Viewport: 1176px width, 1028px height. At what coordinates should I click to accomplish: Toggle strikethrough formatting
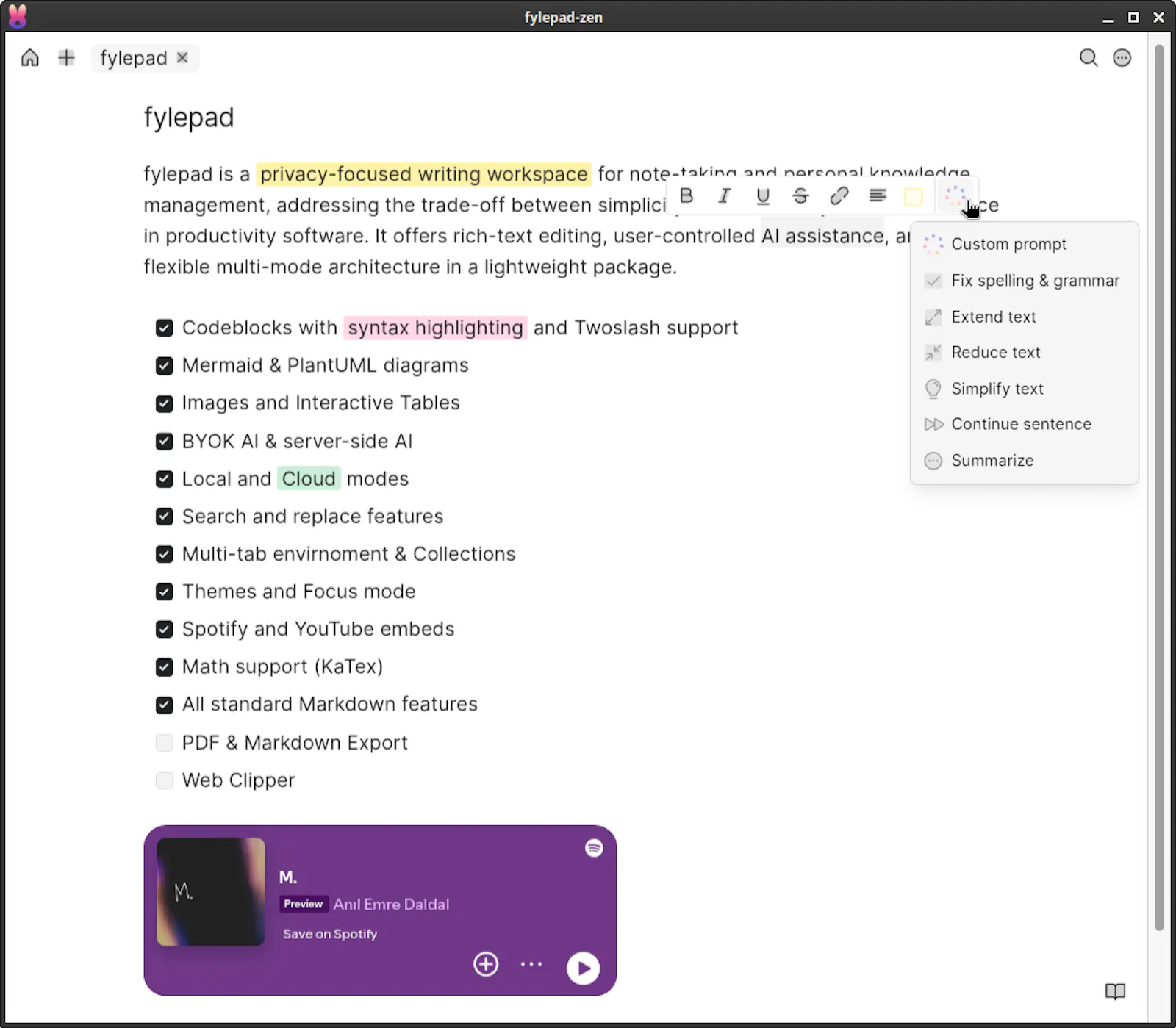[800, 195]
